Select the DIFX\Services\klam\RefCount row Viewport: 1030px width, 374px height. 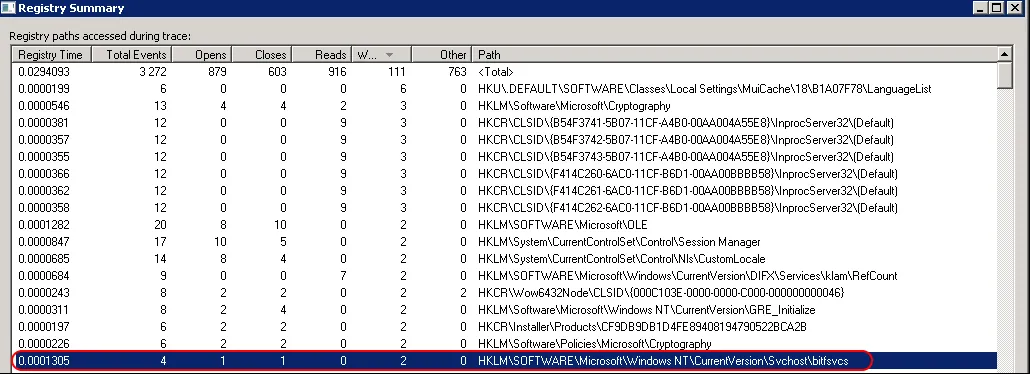point(504,276)
